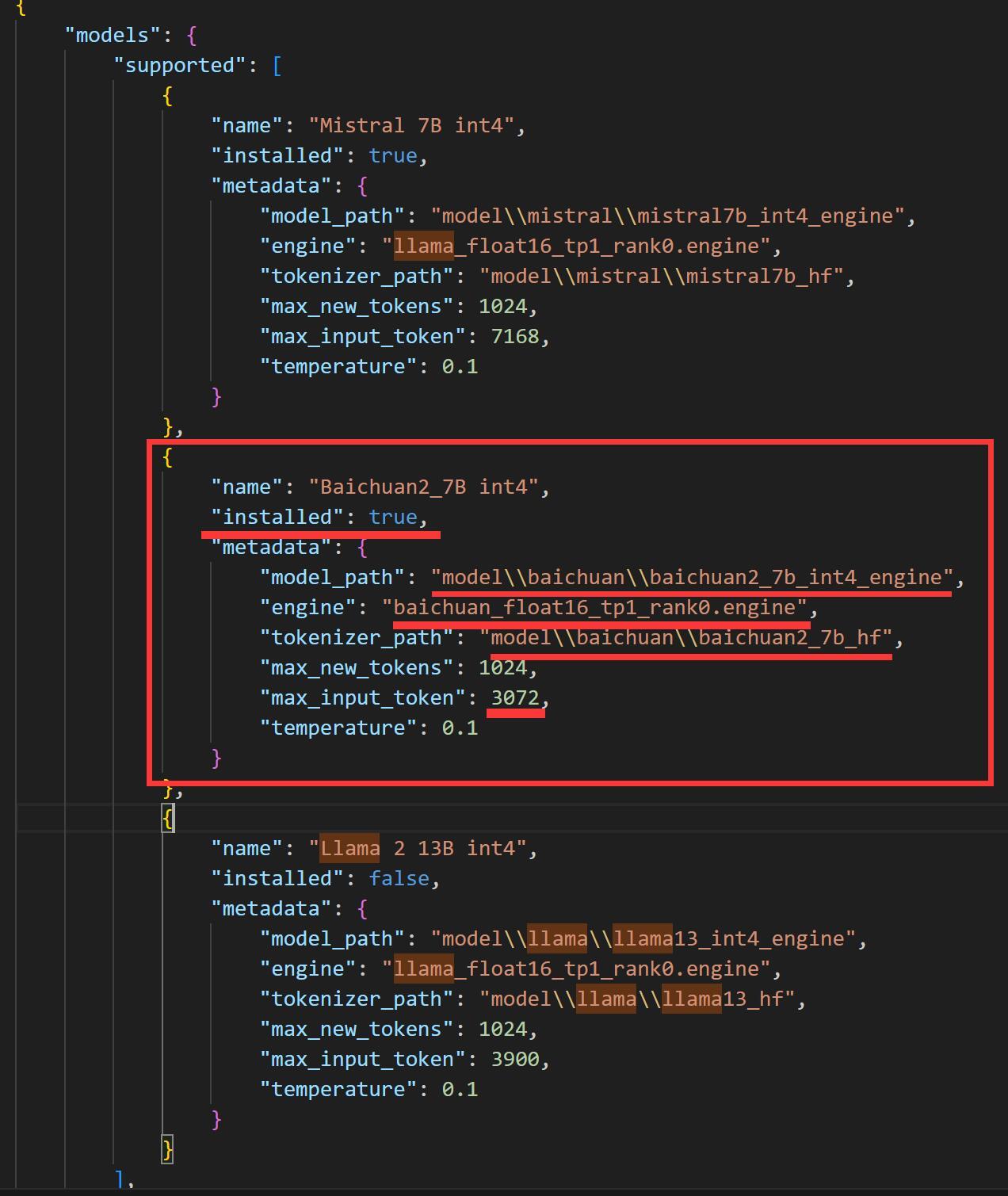Click the llama13_hf tokenizer_path value
The height and width of the screenshot is (1196, 1008).
(x=637, y=999)
